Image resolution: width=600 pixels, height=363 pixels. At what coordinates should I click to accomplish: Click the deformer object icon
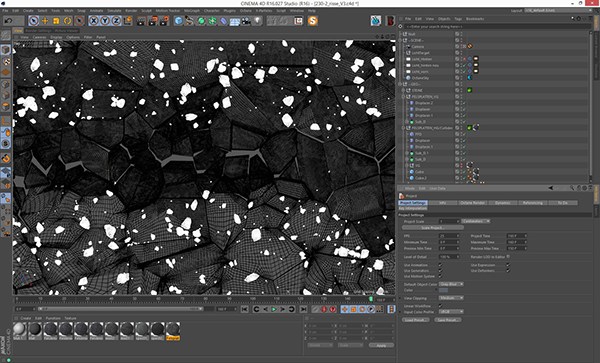[x=223, y=21]
